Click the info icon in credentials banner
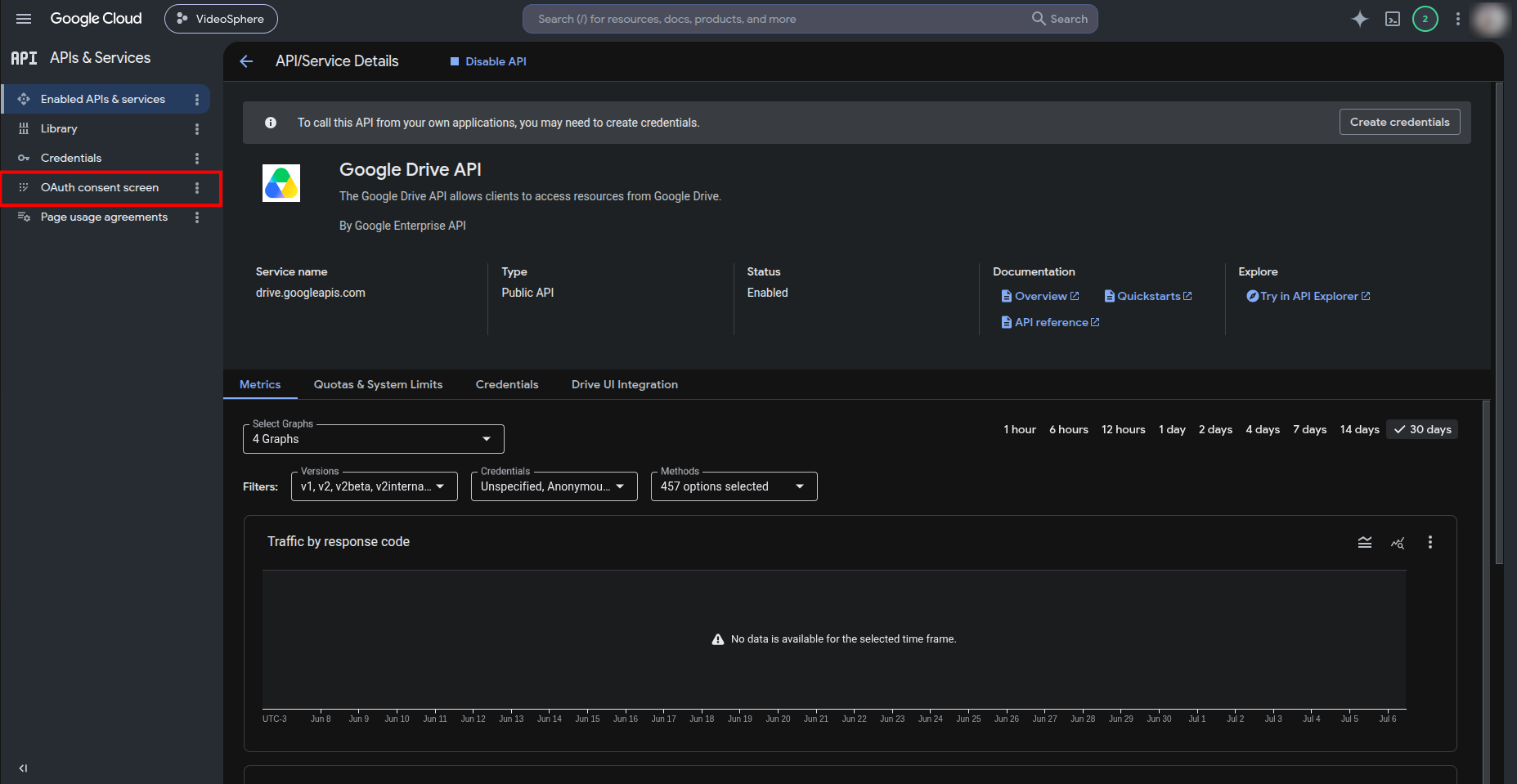The image size is (1517, 784). (x=271, y=123)
